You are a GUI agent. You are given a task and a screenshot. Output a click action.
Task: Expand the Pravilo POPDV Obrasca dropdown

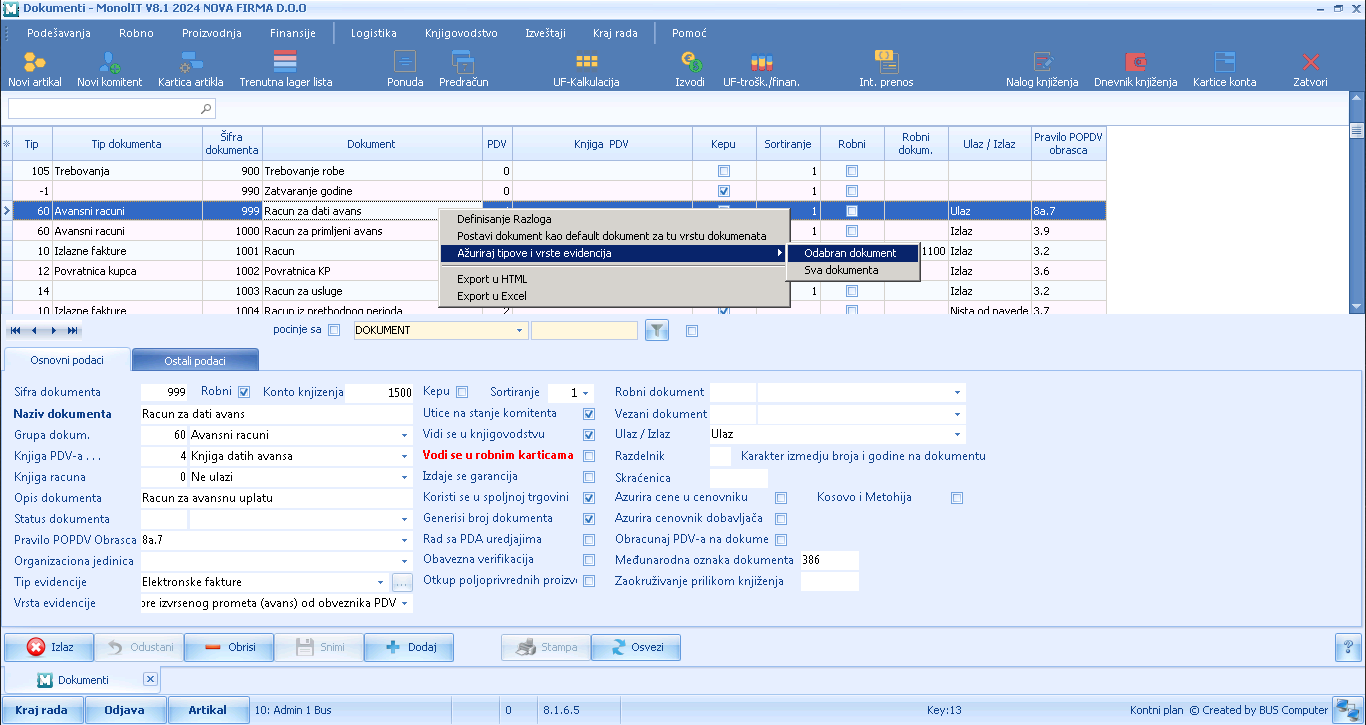pyautogui.click(x=405, y=541)
